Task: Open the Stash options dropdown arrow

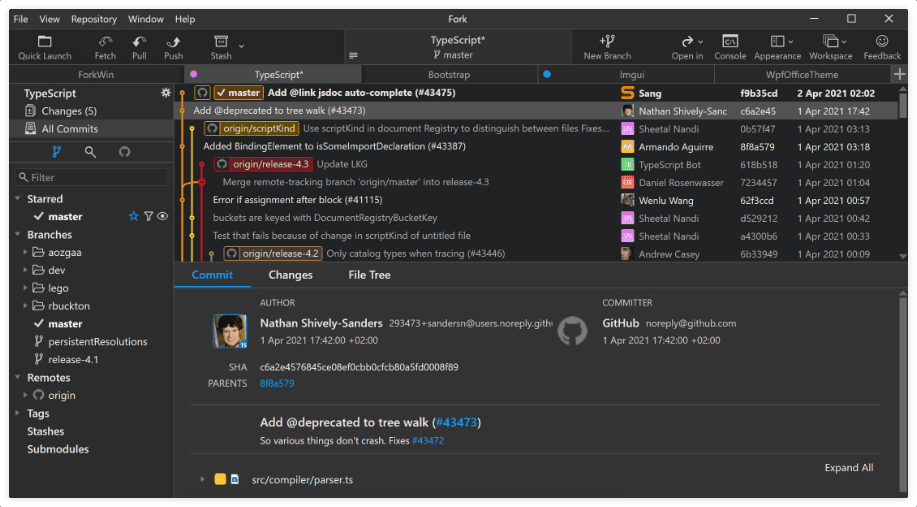Action: [x=242, y=46]
